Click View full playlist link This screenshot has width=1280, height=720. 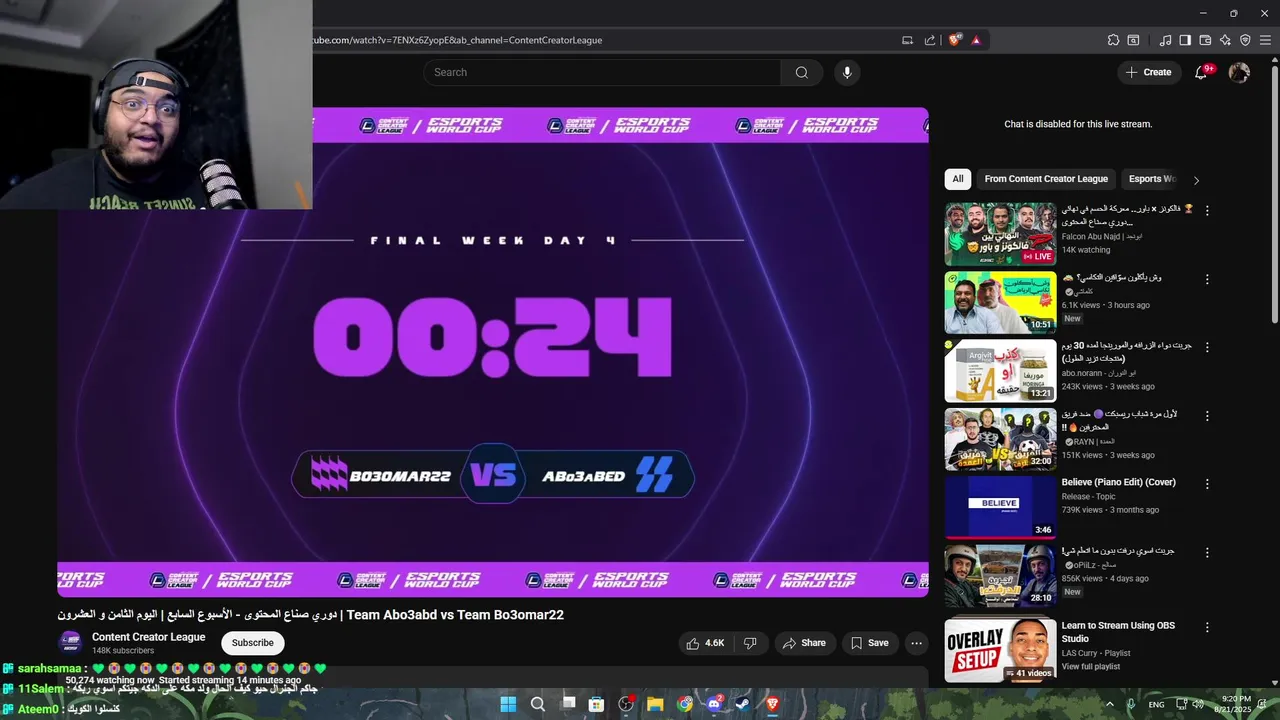pos(1091,667)
